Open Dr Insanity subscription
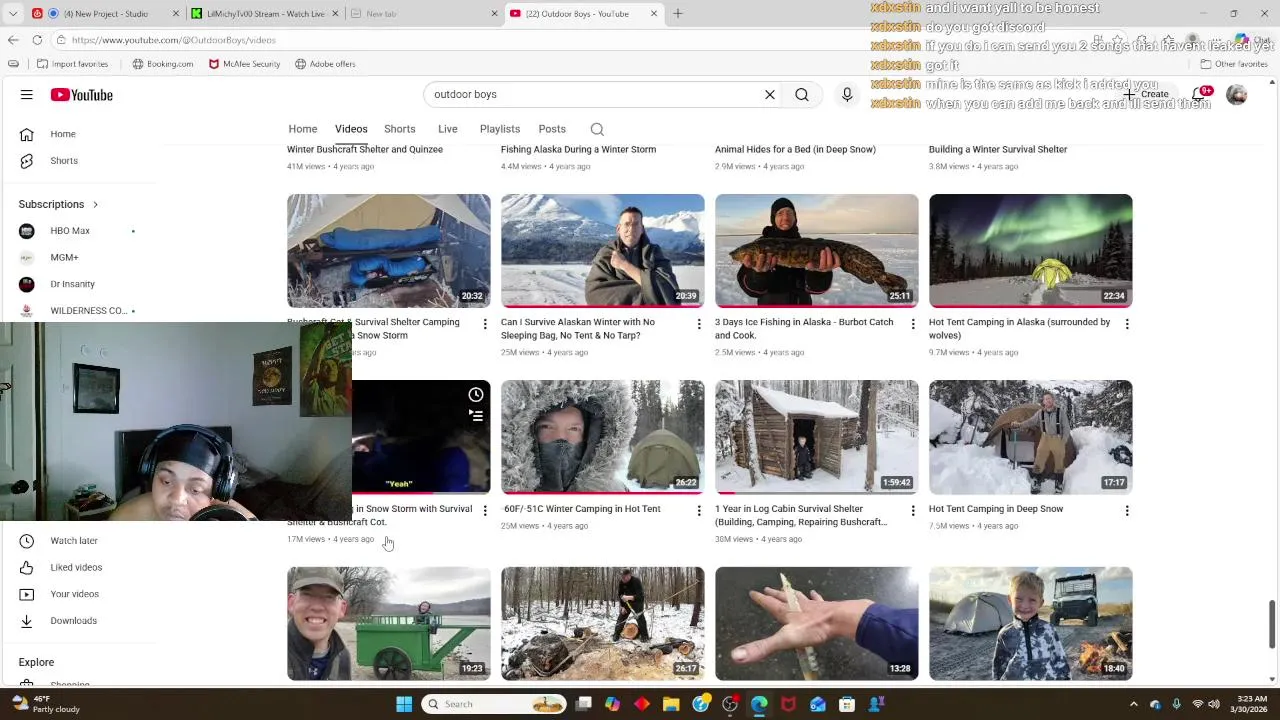 [72, 284]
